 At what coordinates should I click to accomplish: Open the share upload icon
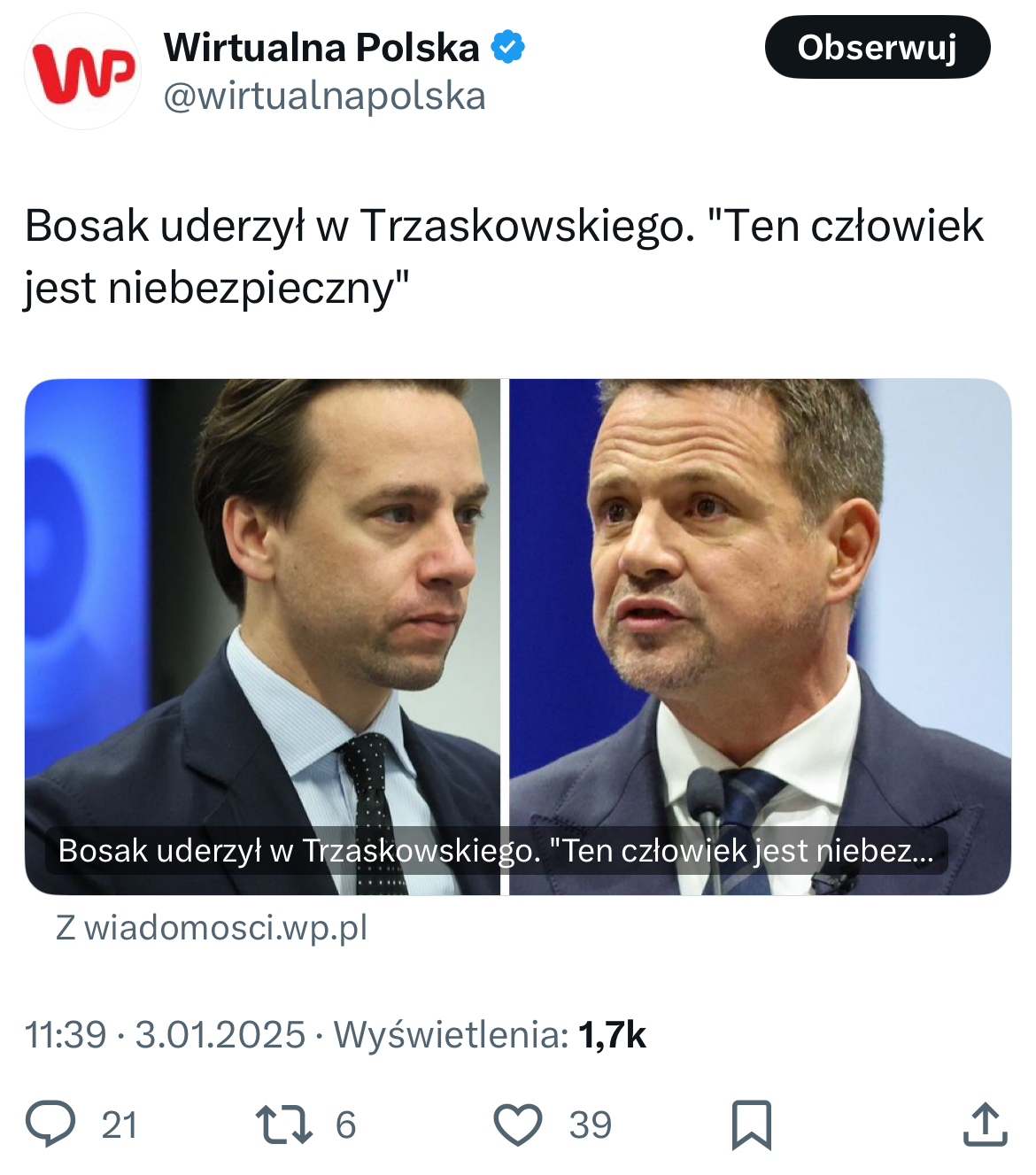tap(985, 1125)
